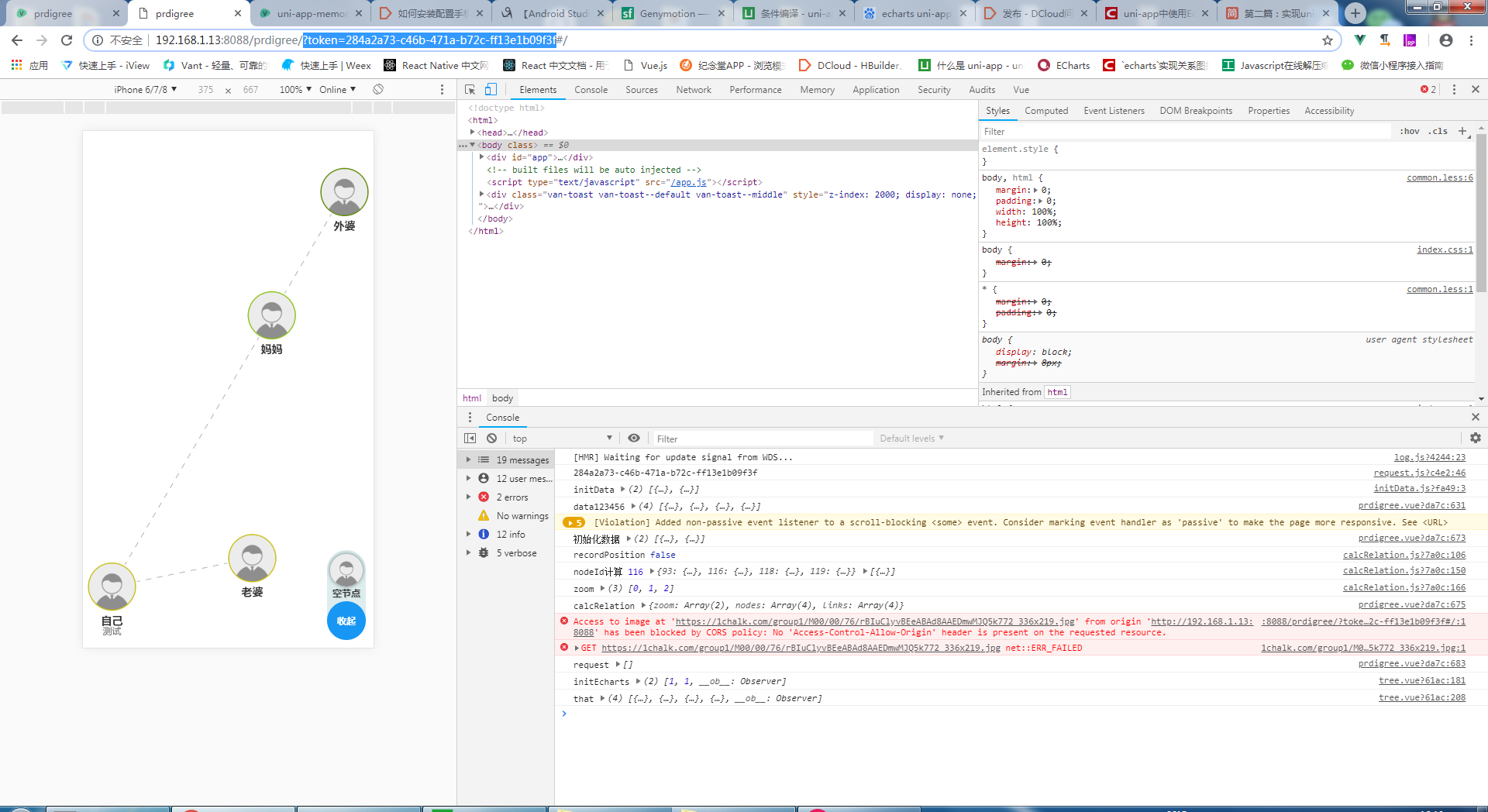Open the ECharts bookmark
Image resolution: width=1488 pixels, height=812 pixels.
click(1064, 65)
